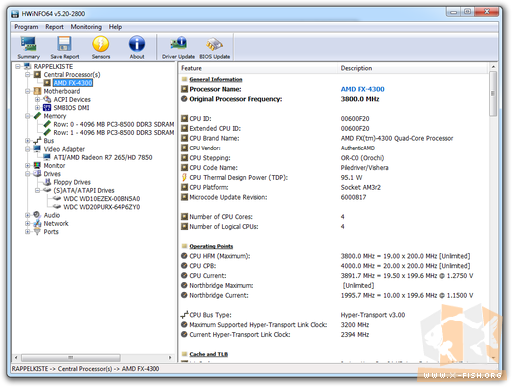Select the Monitor tree node
The height and width of the screenshot is (387, 512).
click(x=54, y=166)
